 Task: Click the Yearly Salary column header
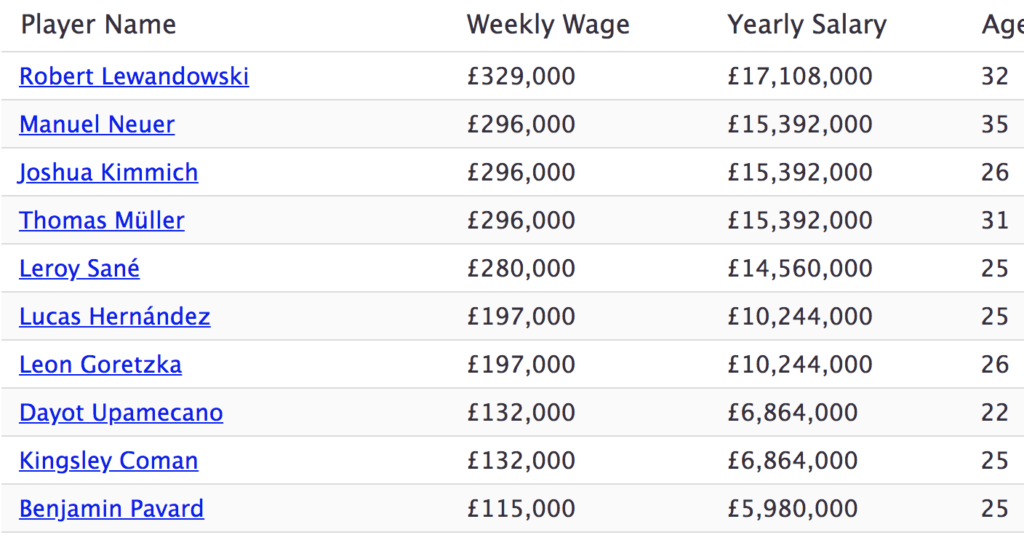pyautogui.click(x=807, y=25)
